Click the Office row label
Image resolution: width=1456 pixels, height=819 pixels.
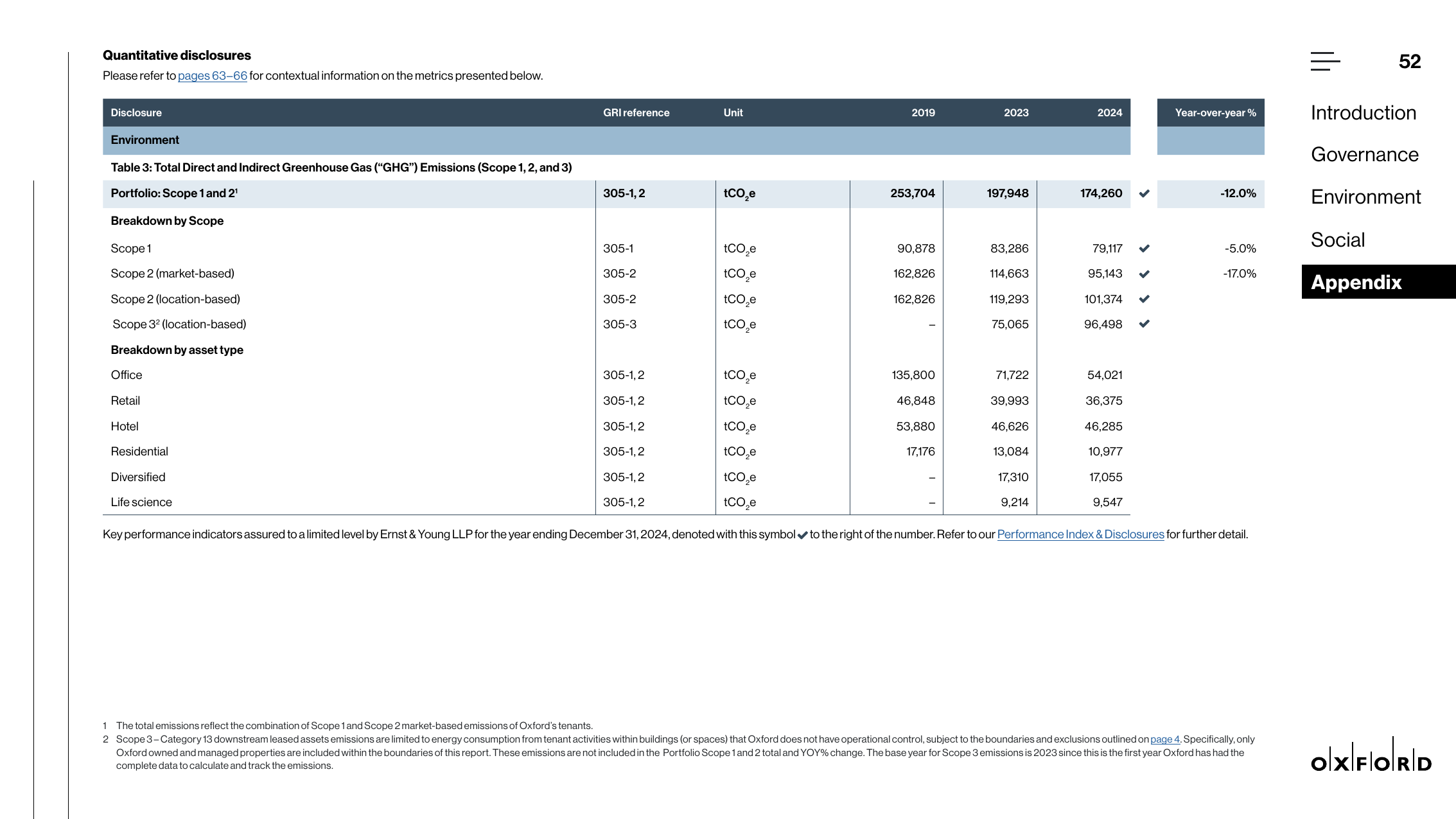[x=127, y=375]
